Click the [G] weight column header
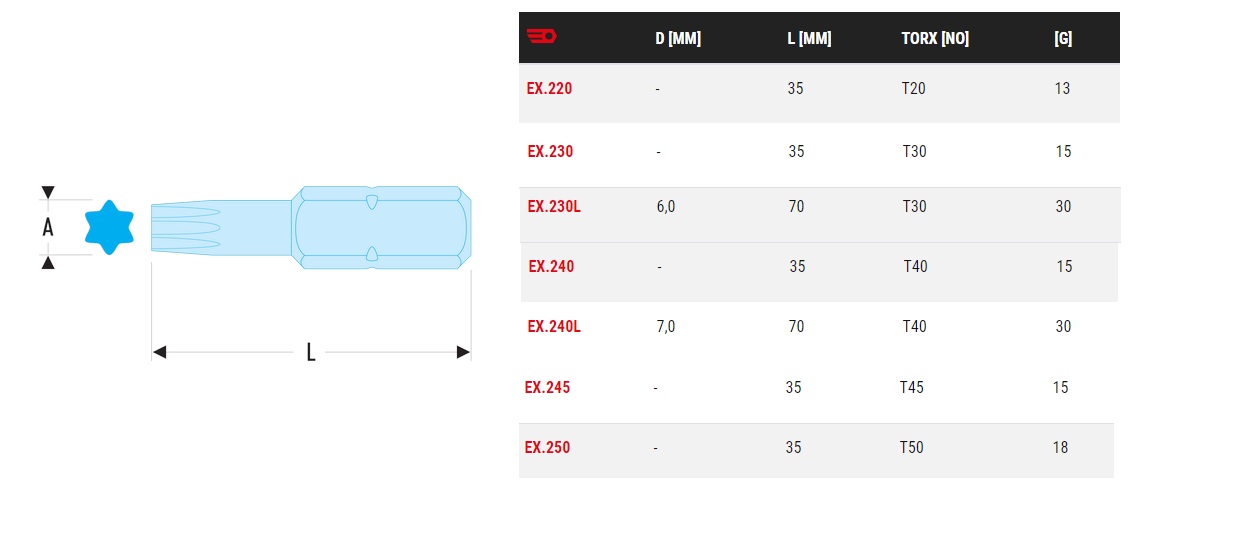 (1063, 39)
